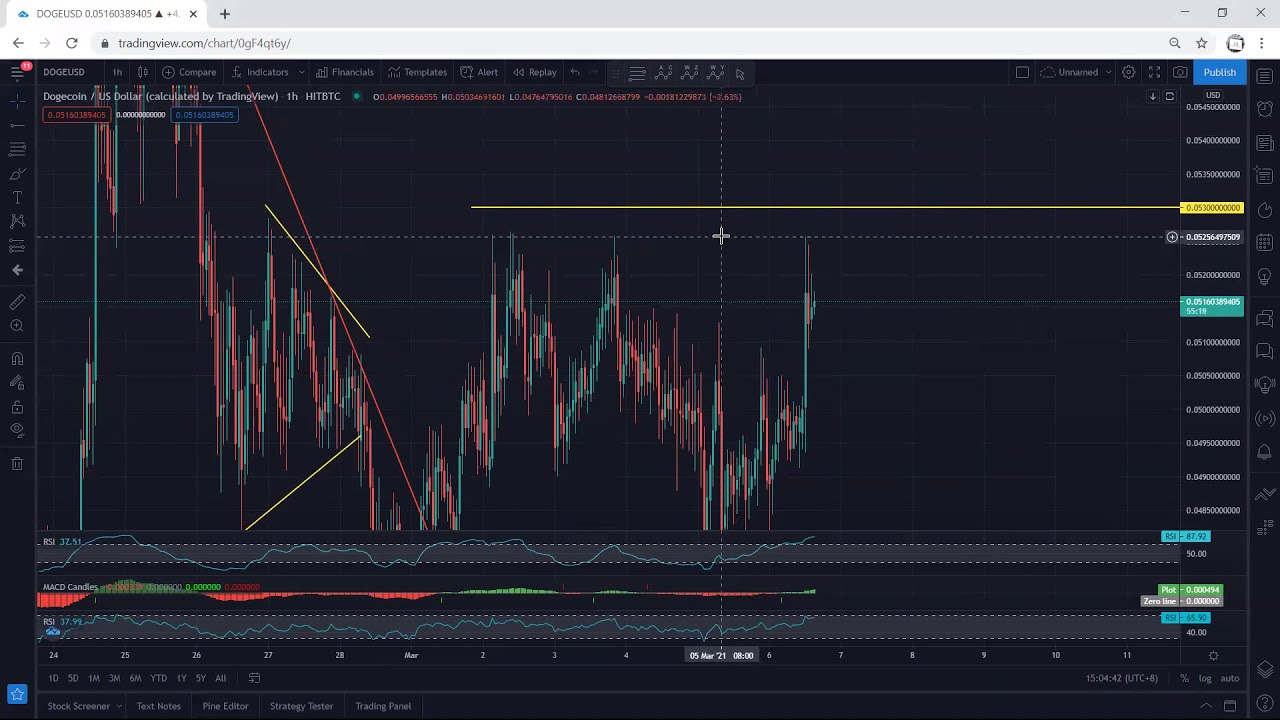Image resolution: width=1280 pixels, height=720 pixels.
Task: Open the public chats panel icon
Action: [x=1265, y=318]
